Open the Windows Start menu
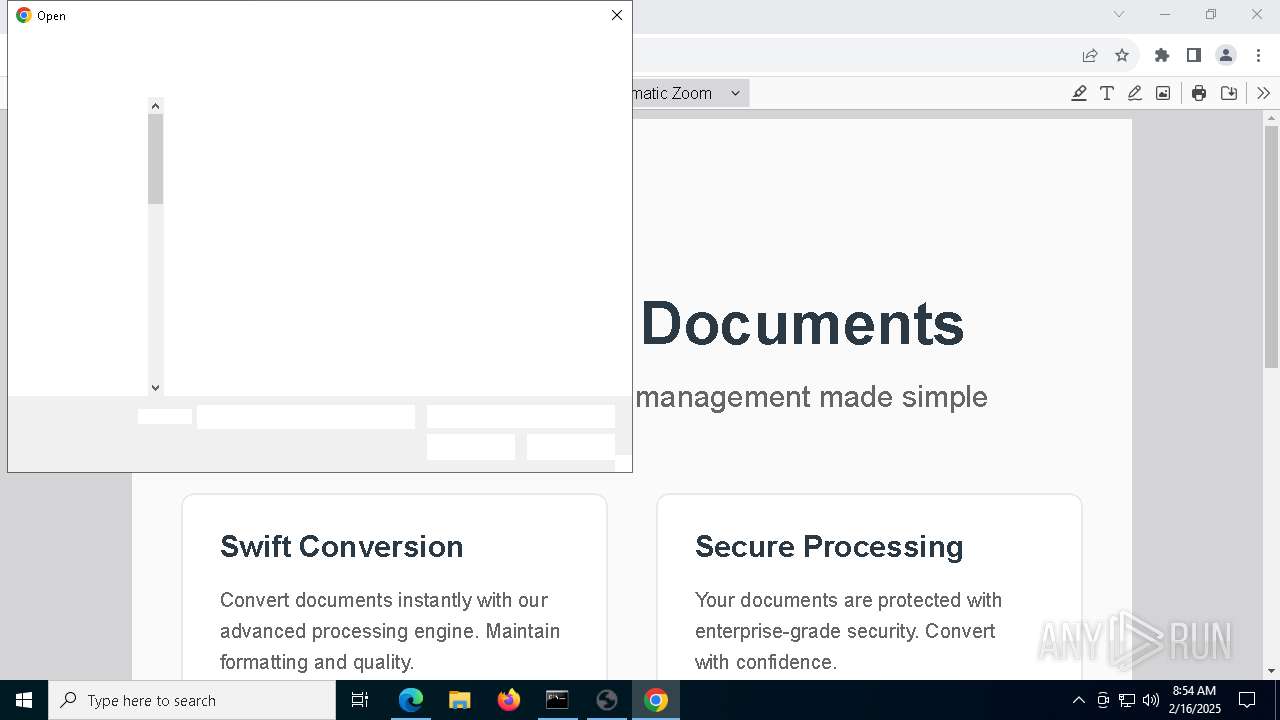Image resolution: width=1280 pixels, height=720 pixels. click(x=24, y=700)
